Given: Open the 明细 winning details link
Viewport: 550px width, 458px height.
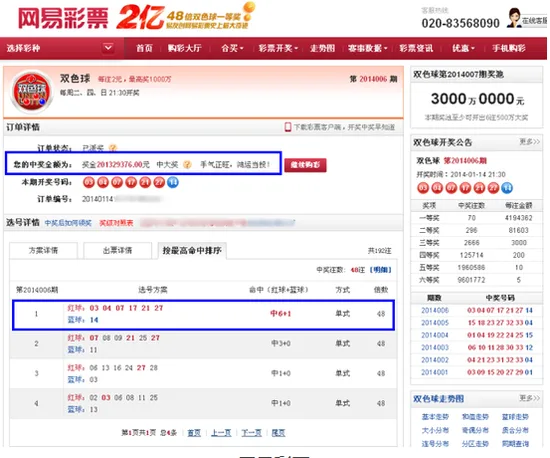Looking at the screenshot, I should pyautogui.click(x=381, y=270).
